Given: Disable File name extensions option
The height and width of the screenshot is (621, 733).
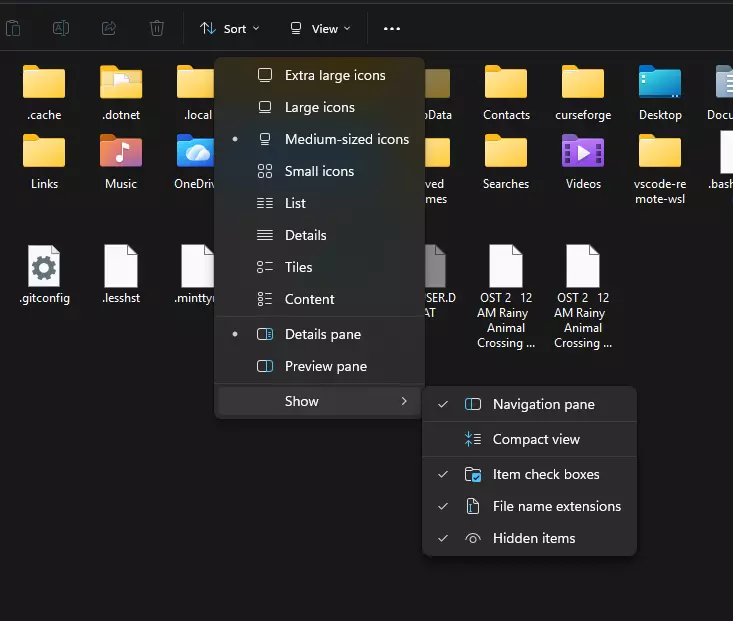Looking at the screenshot, I should (x=556, y=507).
